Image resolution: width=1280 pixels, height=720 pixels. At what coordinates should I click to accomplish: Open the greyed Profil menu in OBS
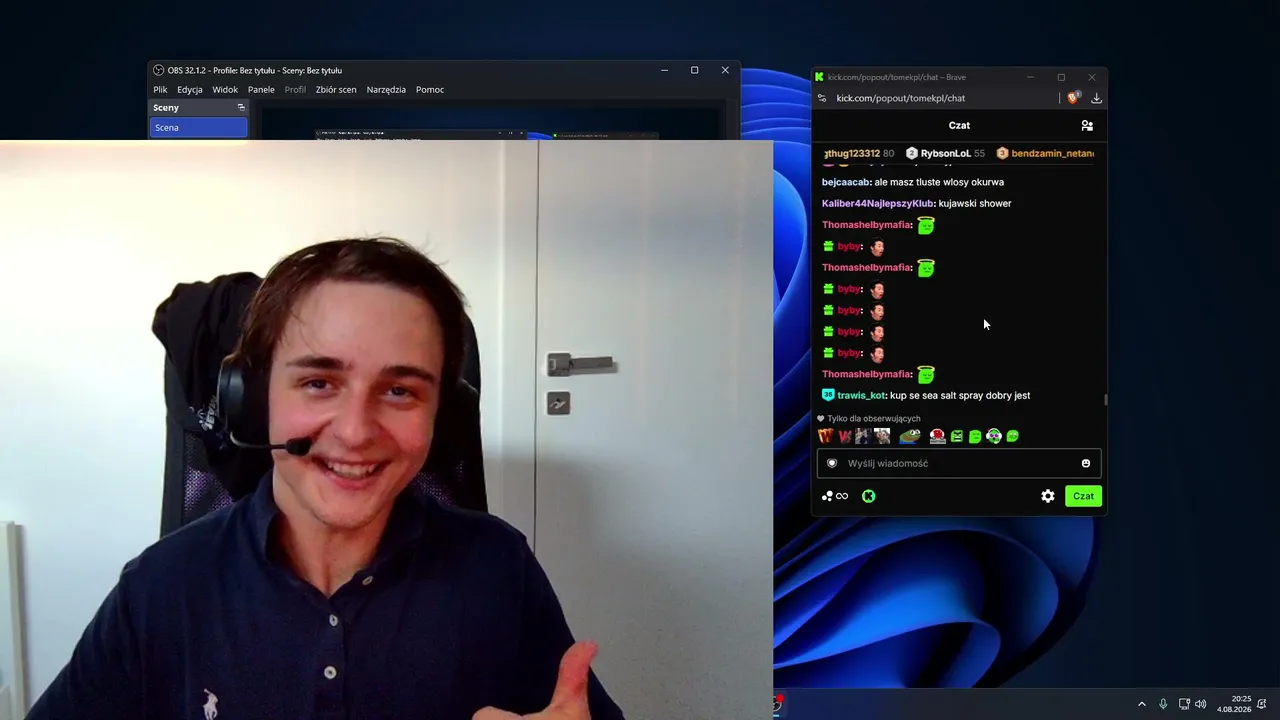tap(295, 90)
